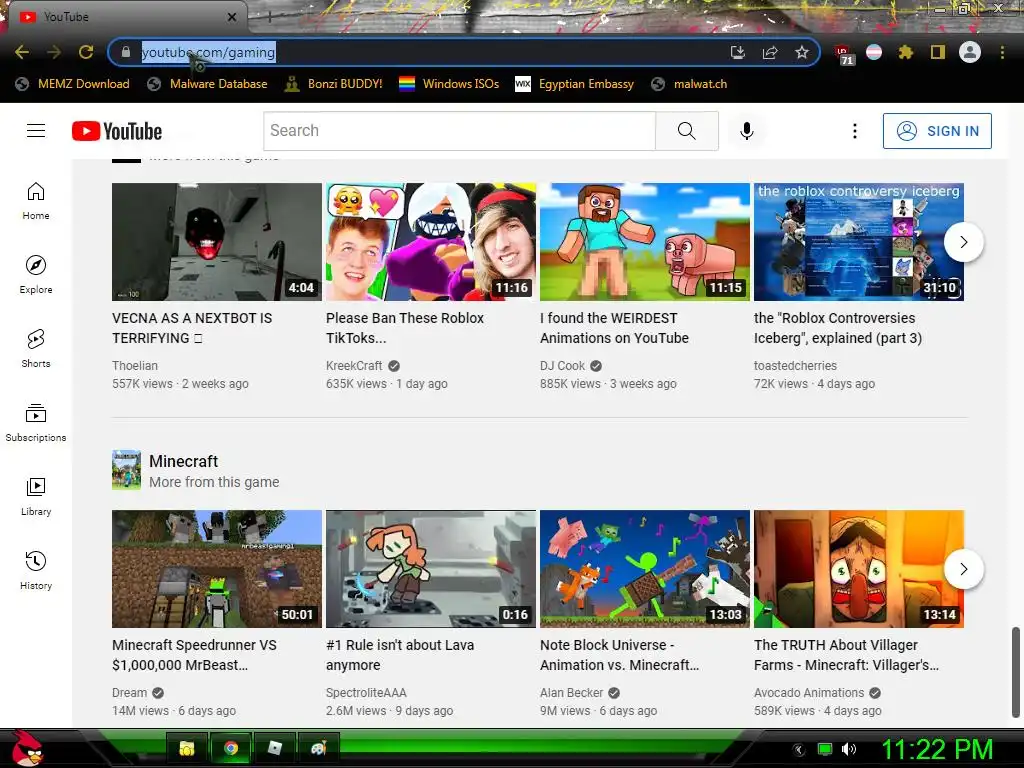Open the Note Block Universe video thumbnail
1024x768 pixels.
645,569
